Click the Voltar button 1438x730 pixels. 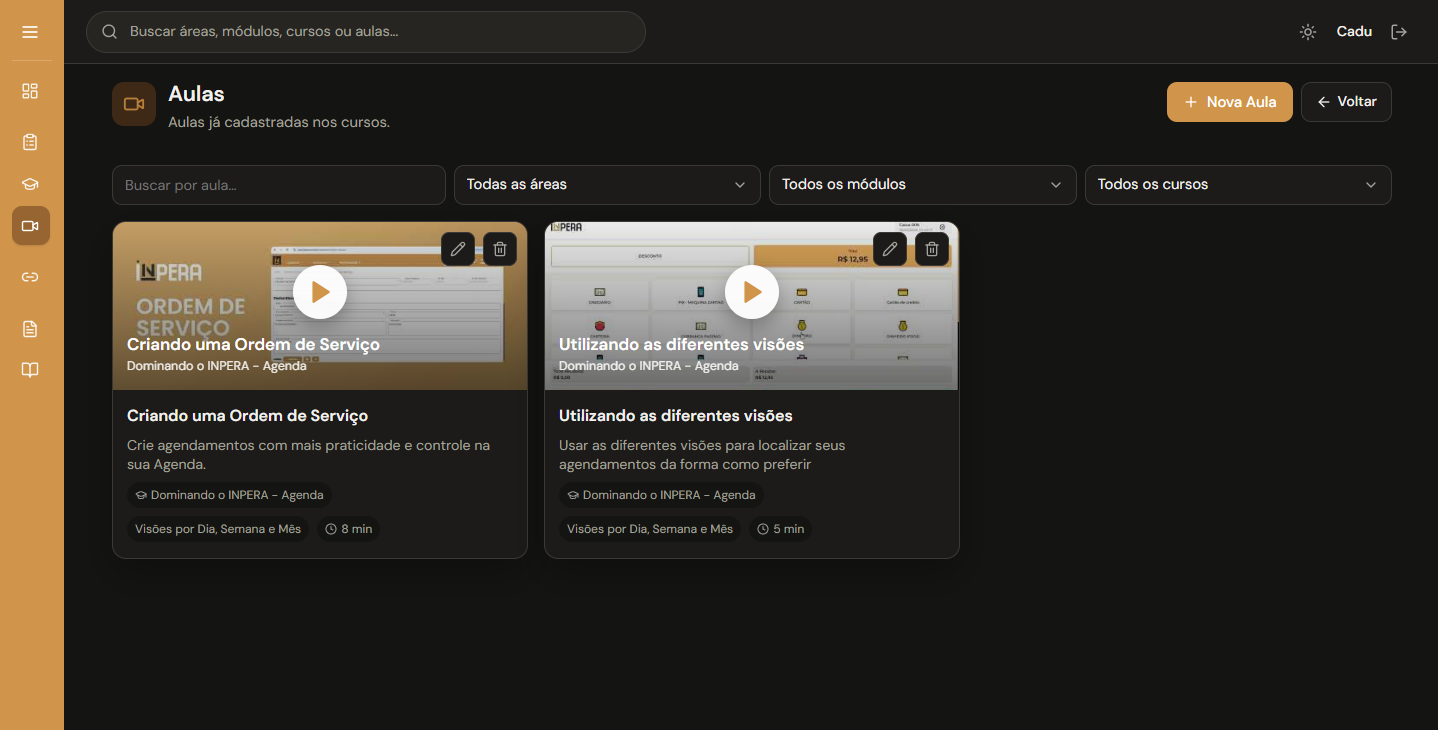1346,102
